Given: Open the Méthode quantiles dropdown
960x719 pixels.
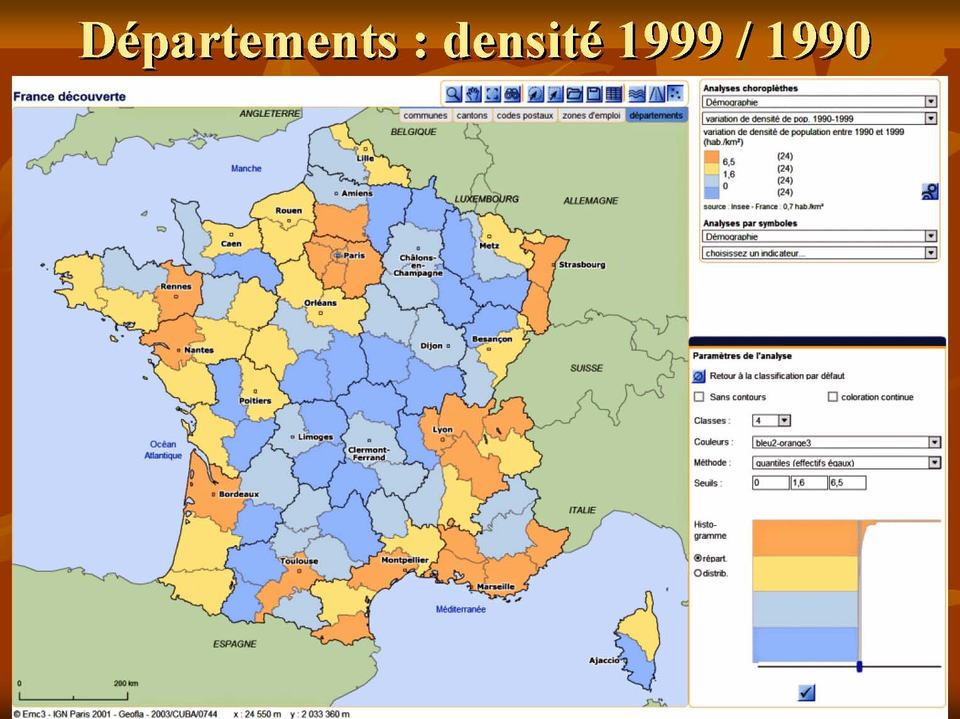Looking at the screenshot, I should pos(846,462).
